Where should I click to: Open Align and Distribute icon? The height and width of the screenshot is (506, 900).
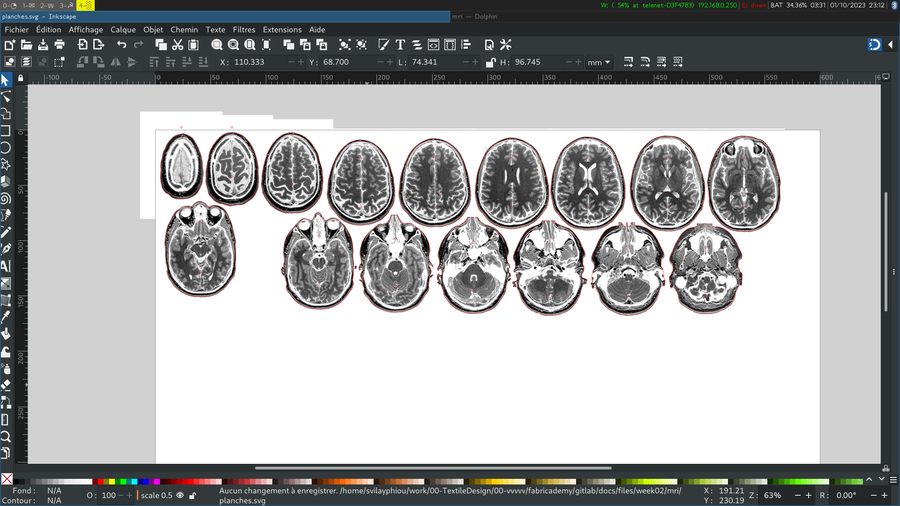point(466,45)
